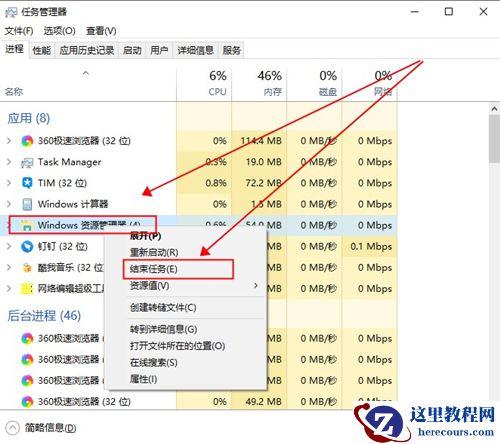Switch to the 启动 tab
The width and height of the screenshot is (500, 444).
point(132,50)
